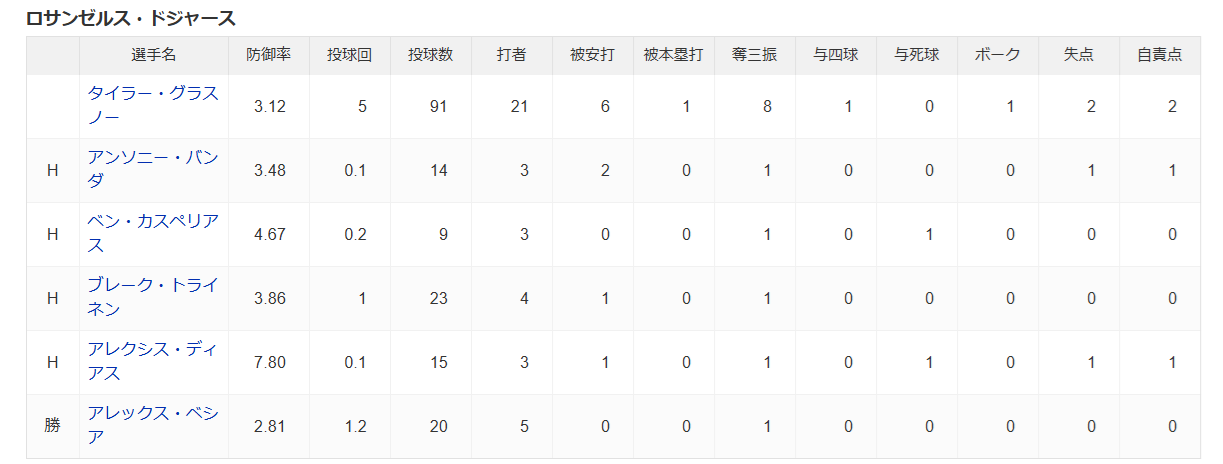Open アレックス・ベシア player link
The image size is (1223, 464).
click(x=153, y=426)
